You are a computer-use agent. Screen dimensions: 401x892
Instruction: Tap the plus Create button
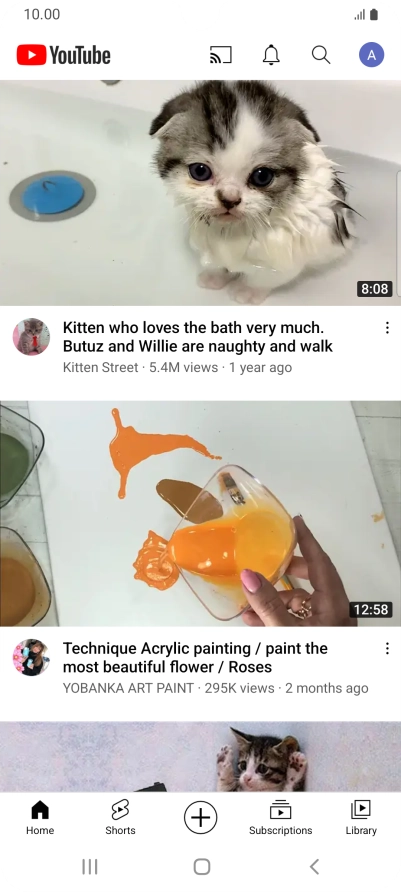point(200,817)
